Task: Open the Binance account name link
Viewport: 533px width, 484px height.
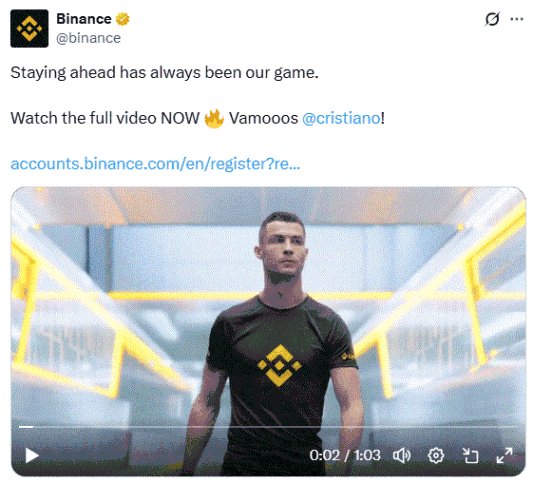Action: [x=84, y=19]
